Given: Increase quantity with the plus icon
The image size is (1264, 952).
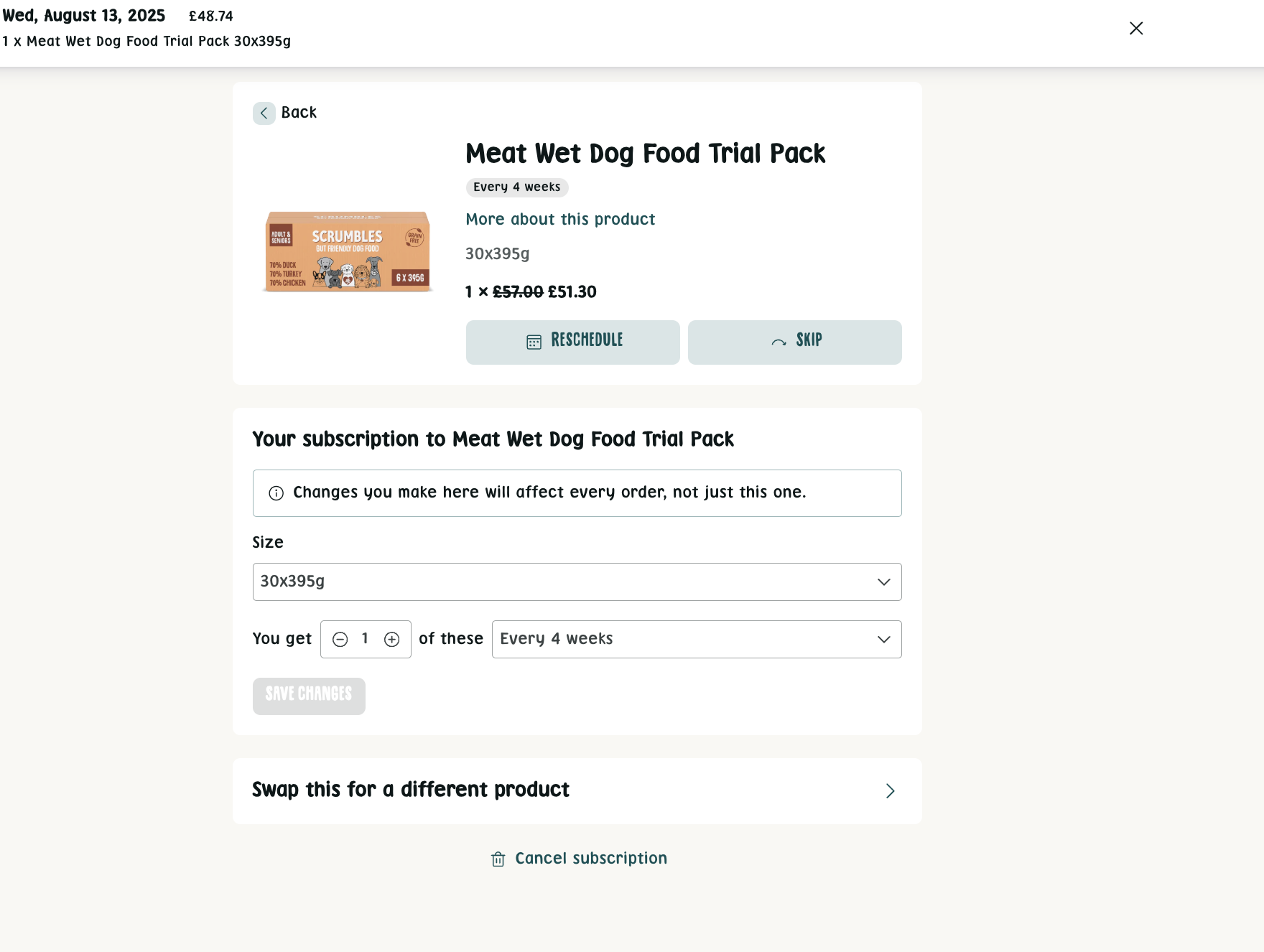Looking at the screenshot, I should (x=391, y=639).
